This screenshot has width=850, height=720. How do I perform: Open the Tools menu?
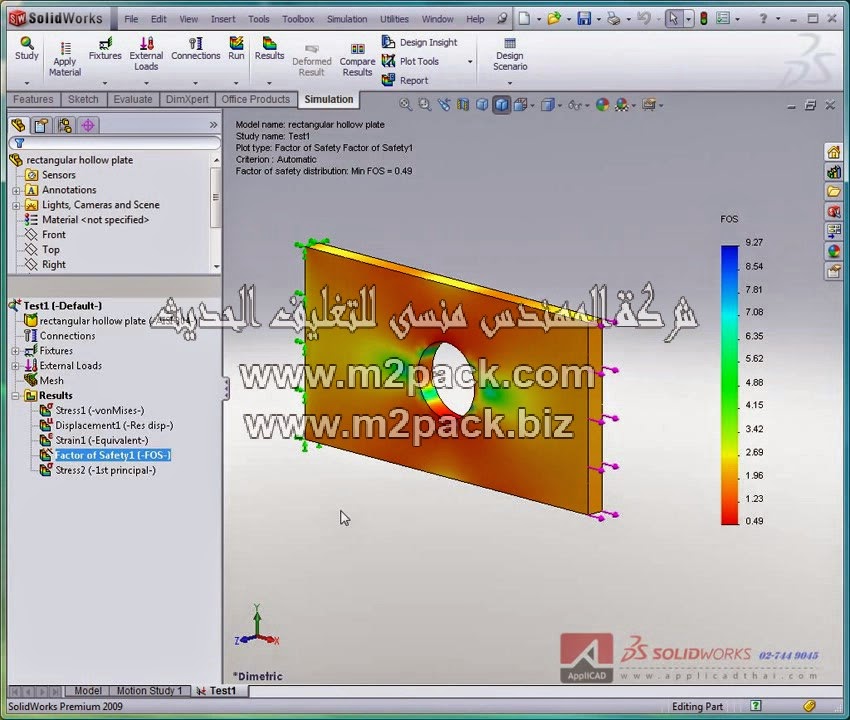(x=259, y=19)
